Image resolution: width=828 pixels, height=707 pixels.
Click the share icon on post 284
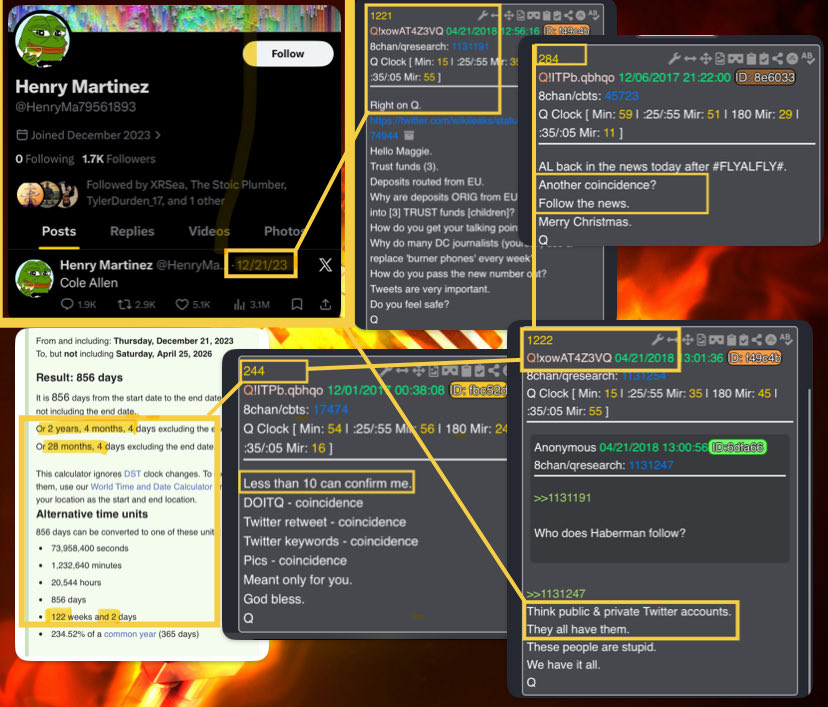[777, 59]
